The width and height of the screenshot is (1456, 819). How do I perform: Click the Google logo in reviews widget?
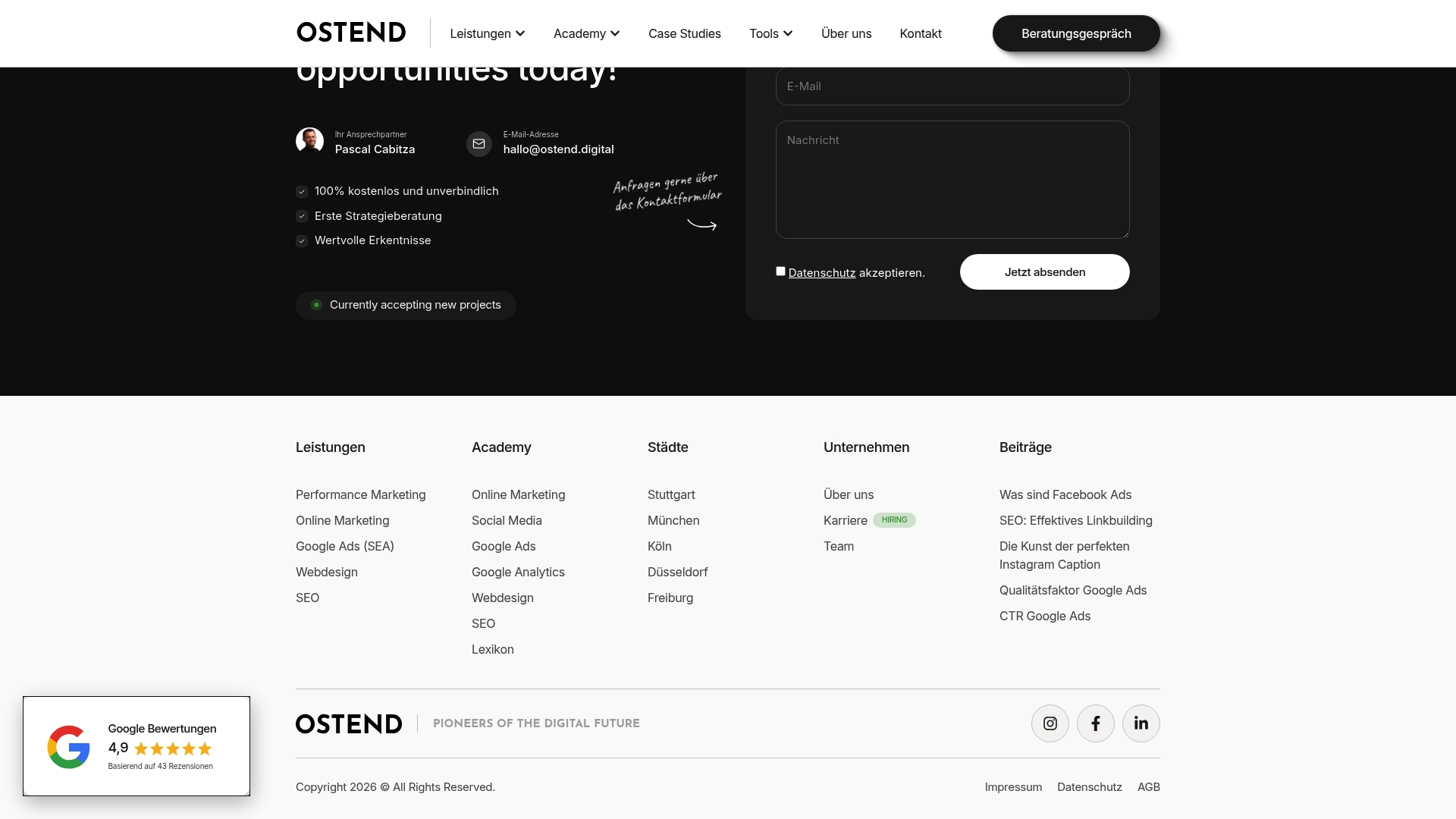68,747
